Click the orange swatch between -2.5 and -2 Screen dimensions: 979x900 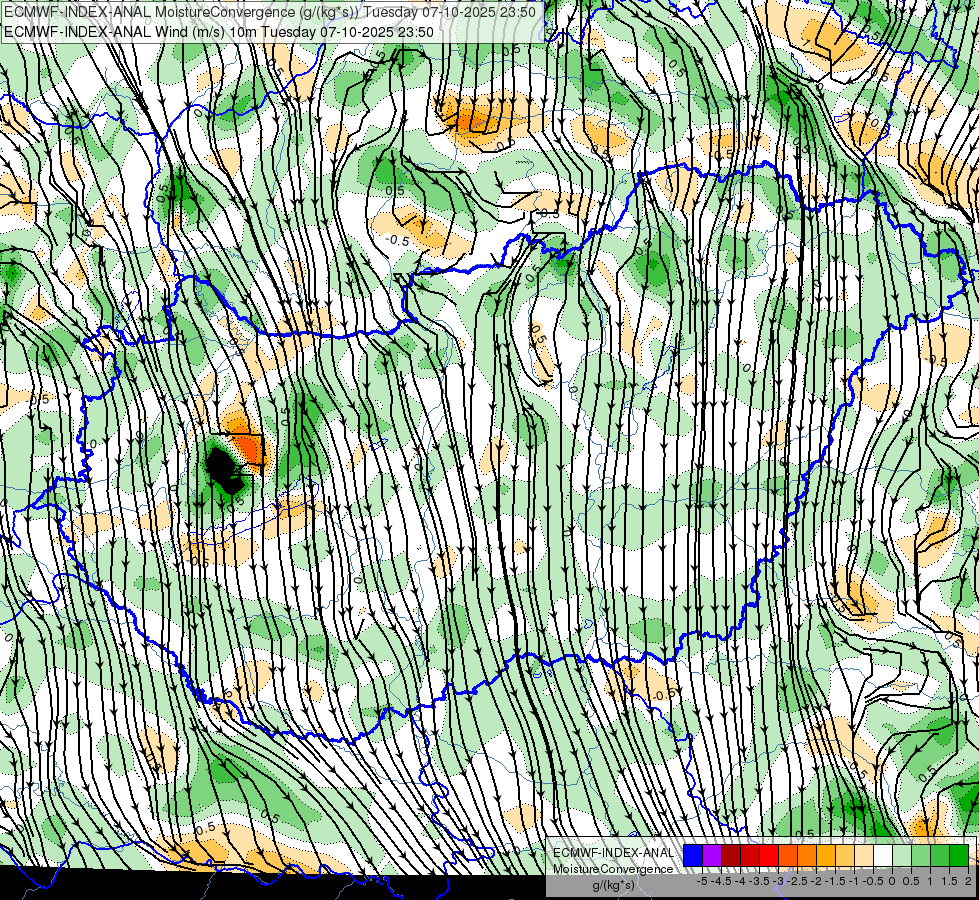[807, 855]
